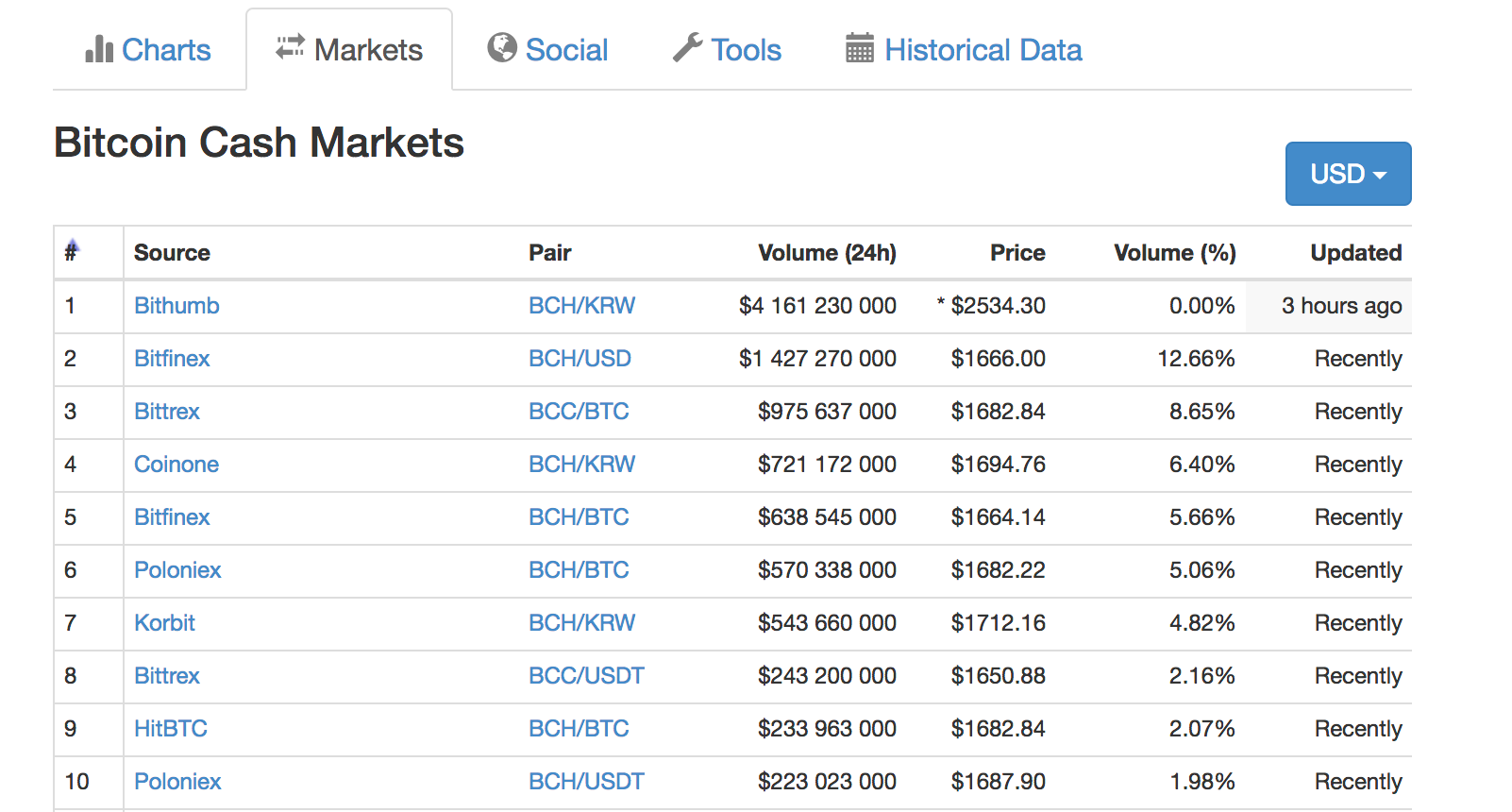
Task: Click the 8.65% volume share cell
Action: point(1202,412)
